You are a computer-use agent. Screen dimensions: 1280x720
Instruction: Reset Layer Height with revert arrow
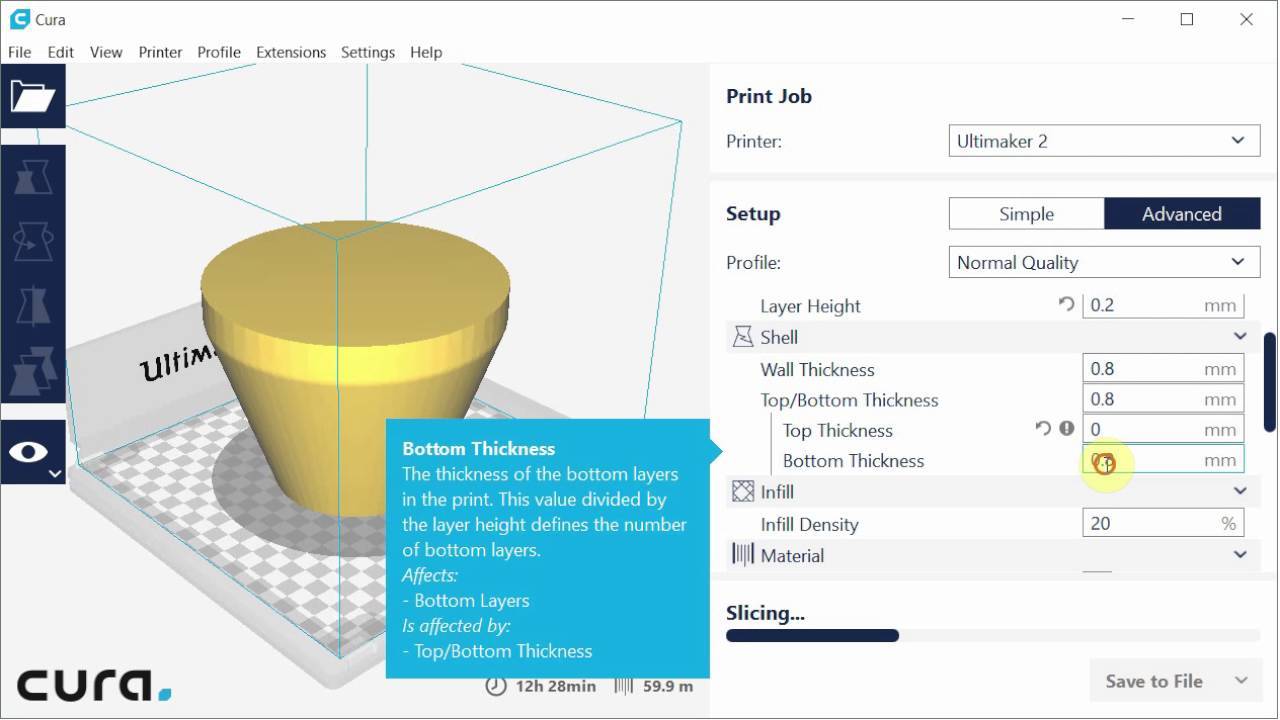click(x=1066, y=304)
